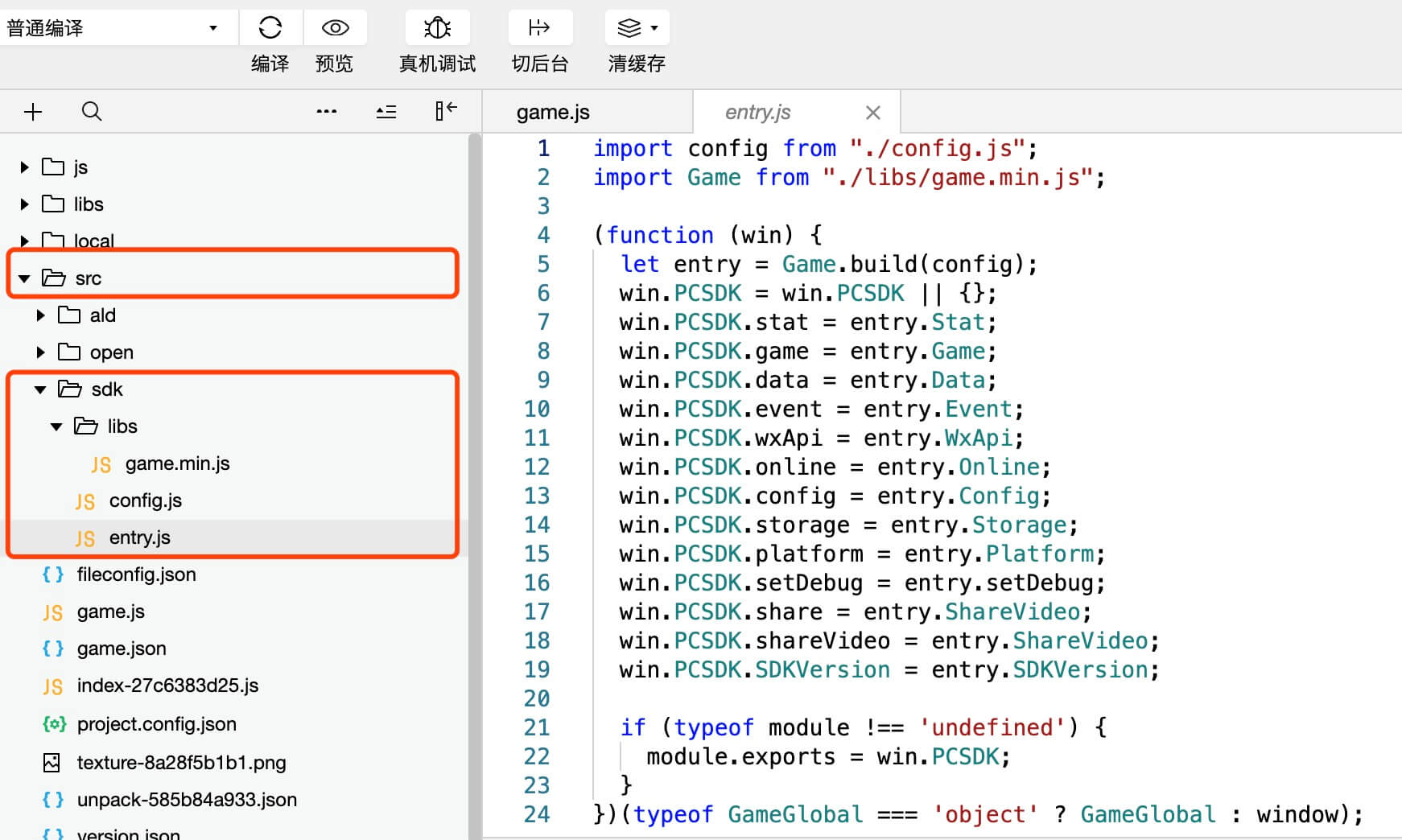Click the add new file plus icon
The width and height of the screenshot is (1402, 840).
pyautogui.click(x=33, y=112)
